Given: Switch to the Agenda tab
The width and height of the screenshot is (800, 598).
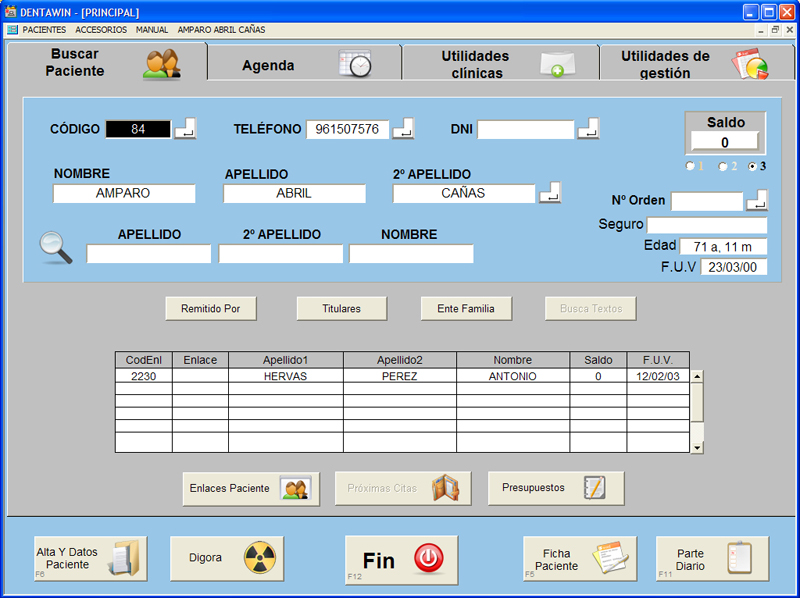Looking at the screenshot, I should 304,65.
